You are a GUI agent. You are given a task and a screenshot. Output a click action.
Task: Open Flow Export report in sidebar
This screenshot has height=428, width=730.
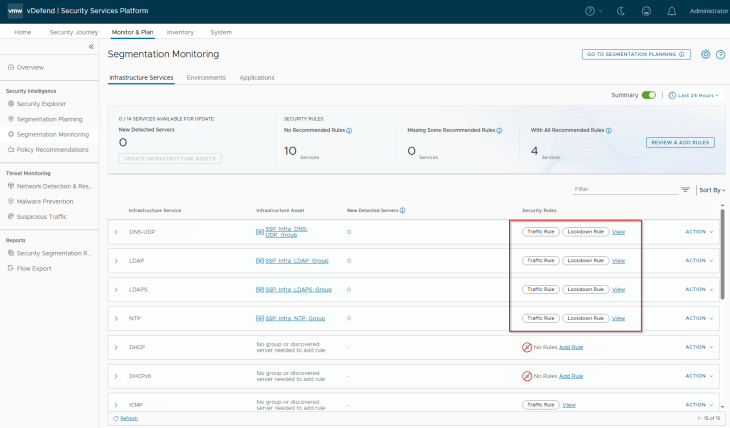tap(34, 268)
